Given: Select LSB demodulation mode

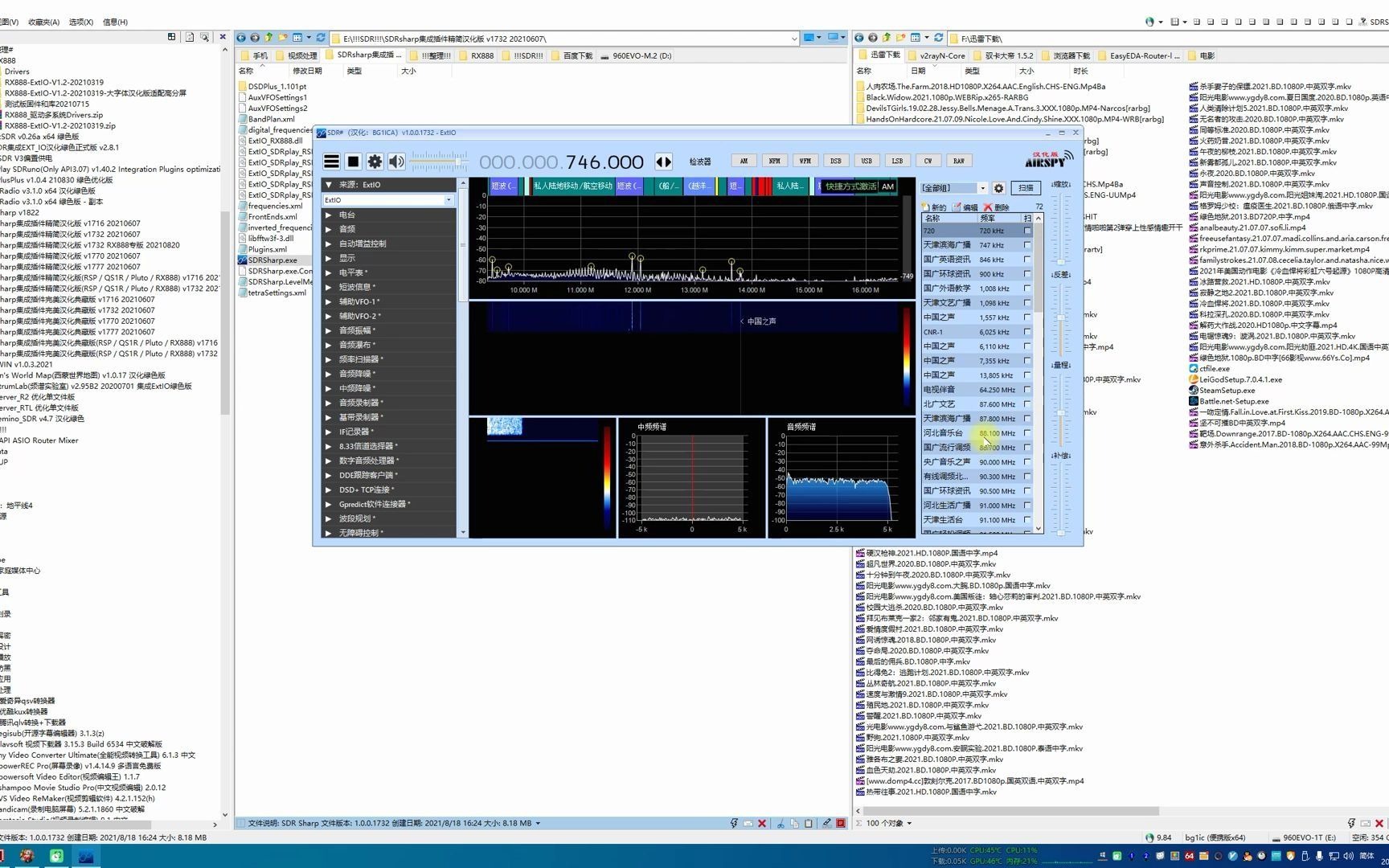Looking at the screenshot, I should tap(897, 161).
